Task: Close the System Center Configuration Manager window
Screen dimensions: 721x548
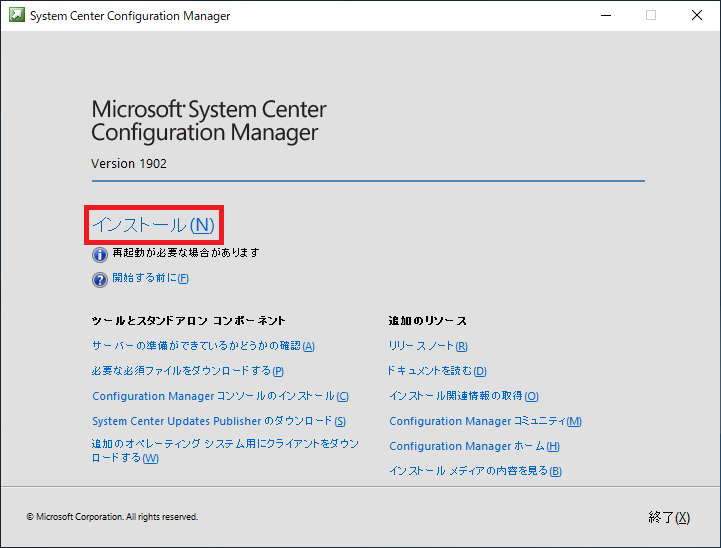Action: coord(697,15)
